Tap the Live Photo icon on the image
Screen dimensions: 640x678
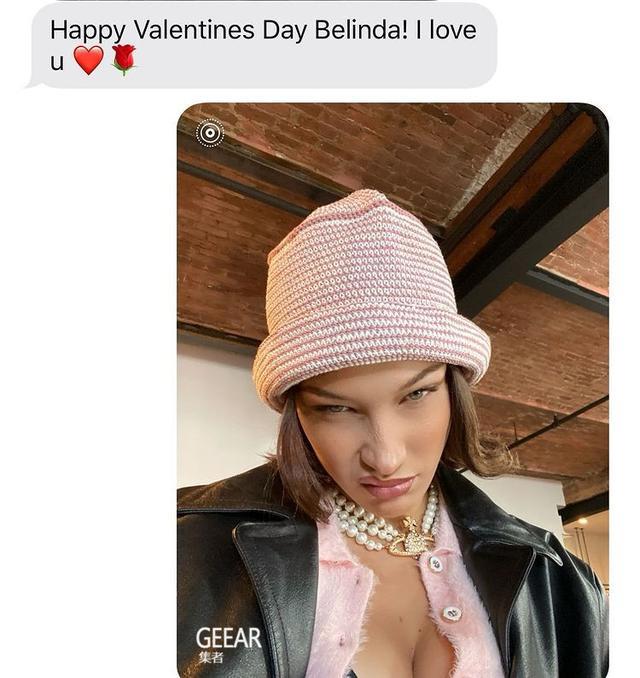210,133
